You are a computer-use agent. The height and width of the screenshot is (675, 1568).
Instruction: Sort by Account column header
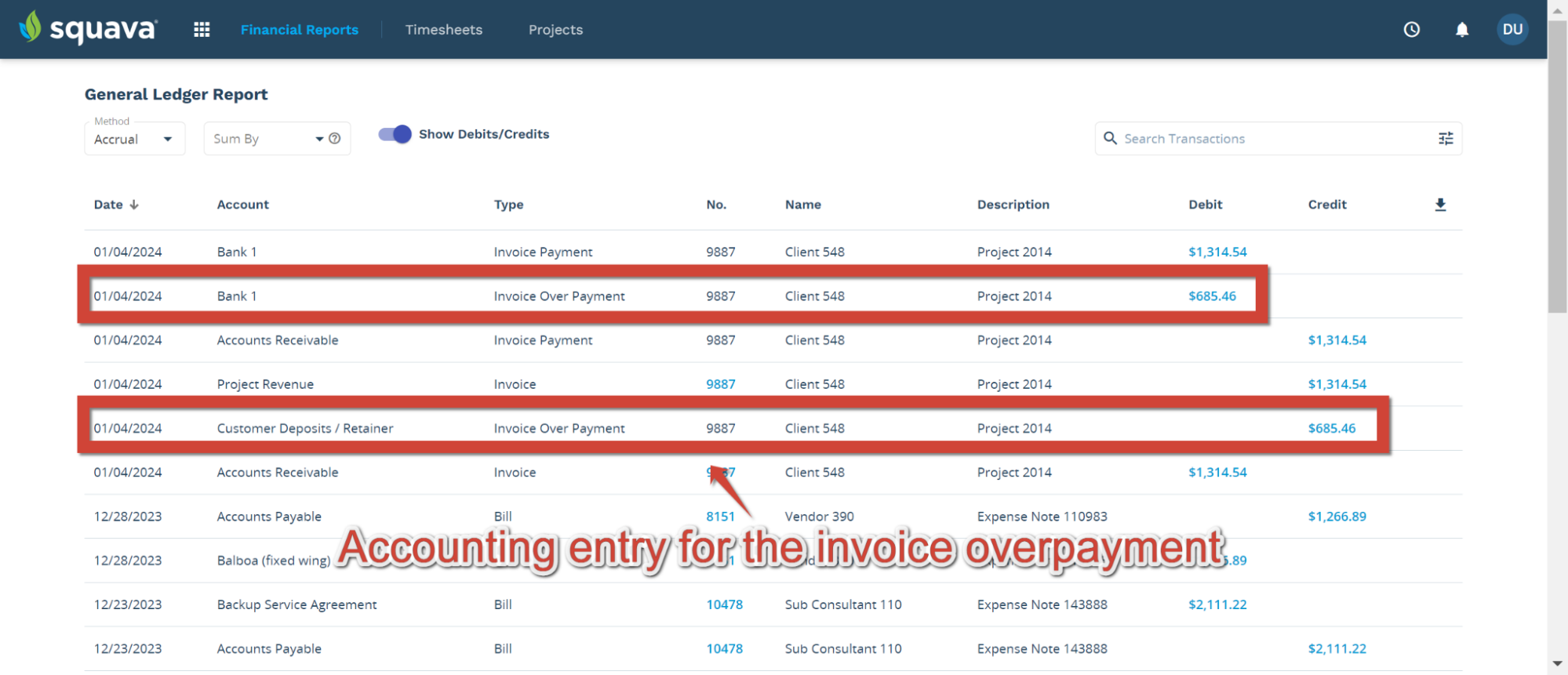(x=242, y=205)
